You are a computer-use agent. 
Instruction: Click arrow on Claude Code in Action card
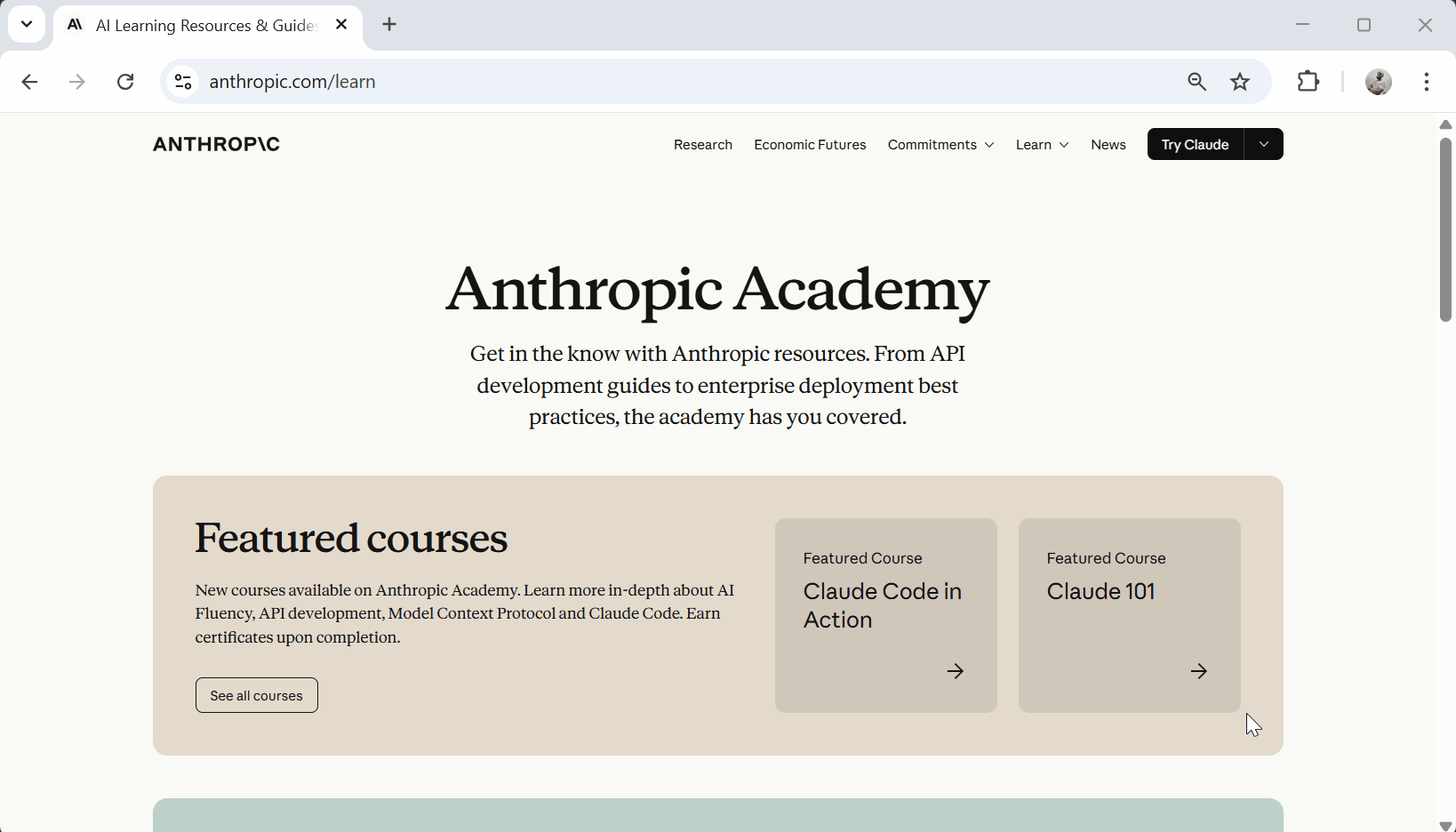[956, 671]
